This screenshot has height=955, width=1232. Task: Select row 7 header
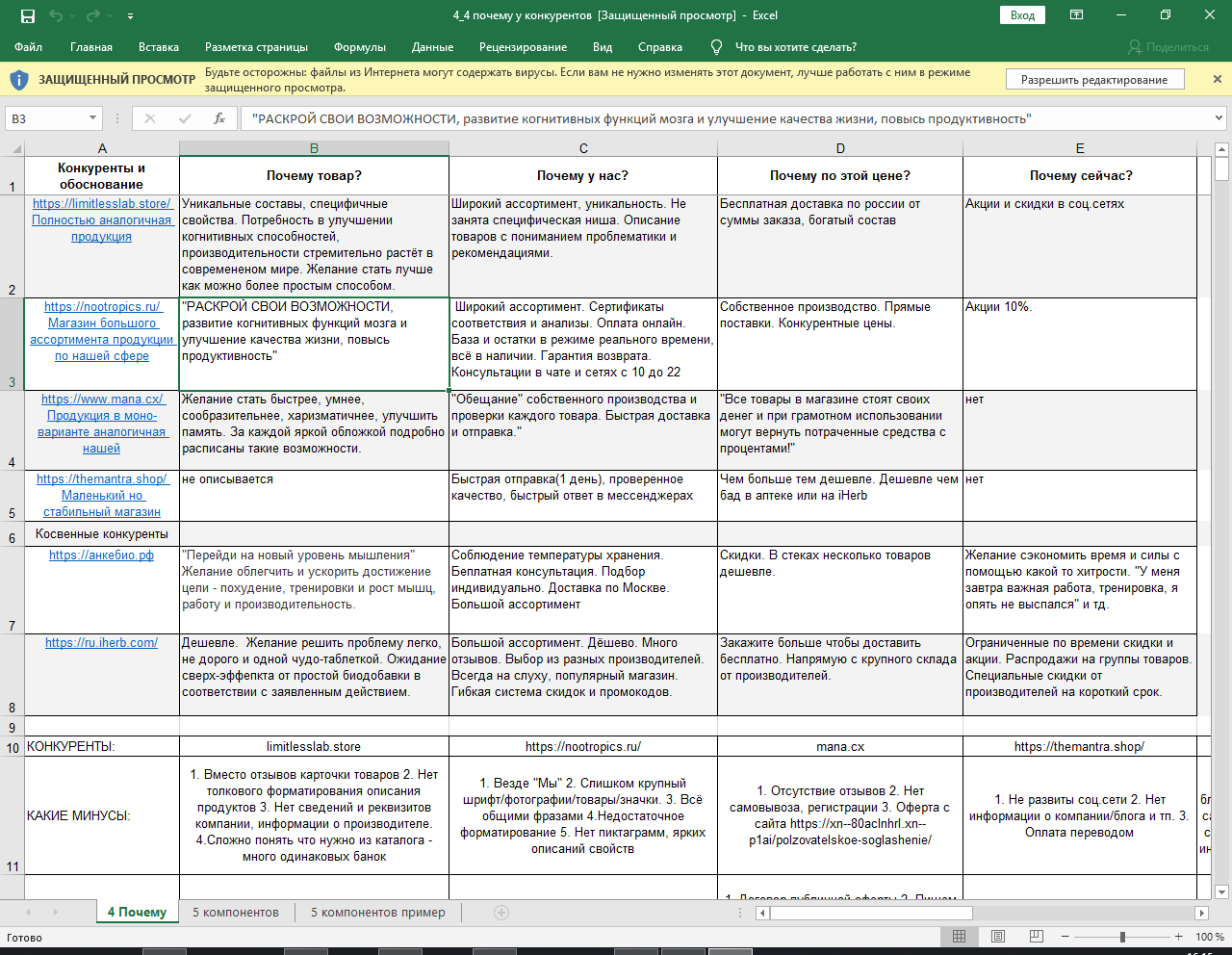[x=13, y=589]
